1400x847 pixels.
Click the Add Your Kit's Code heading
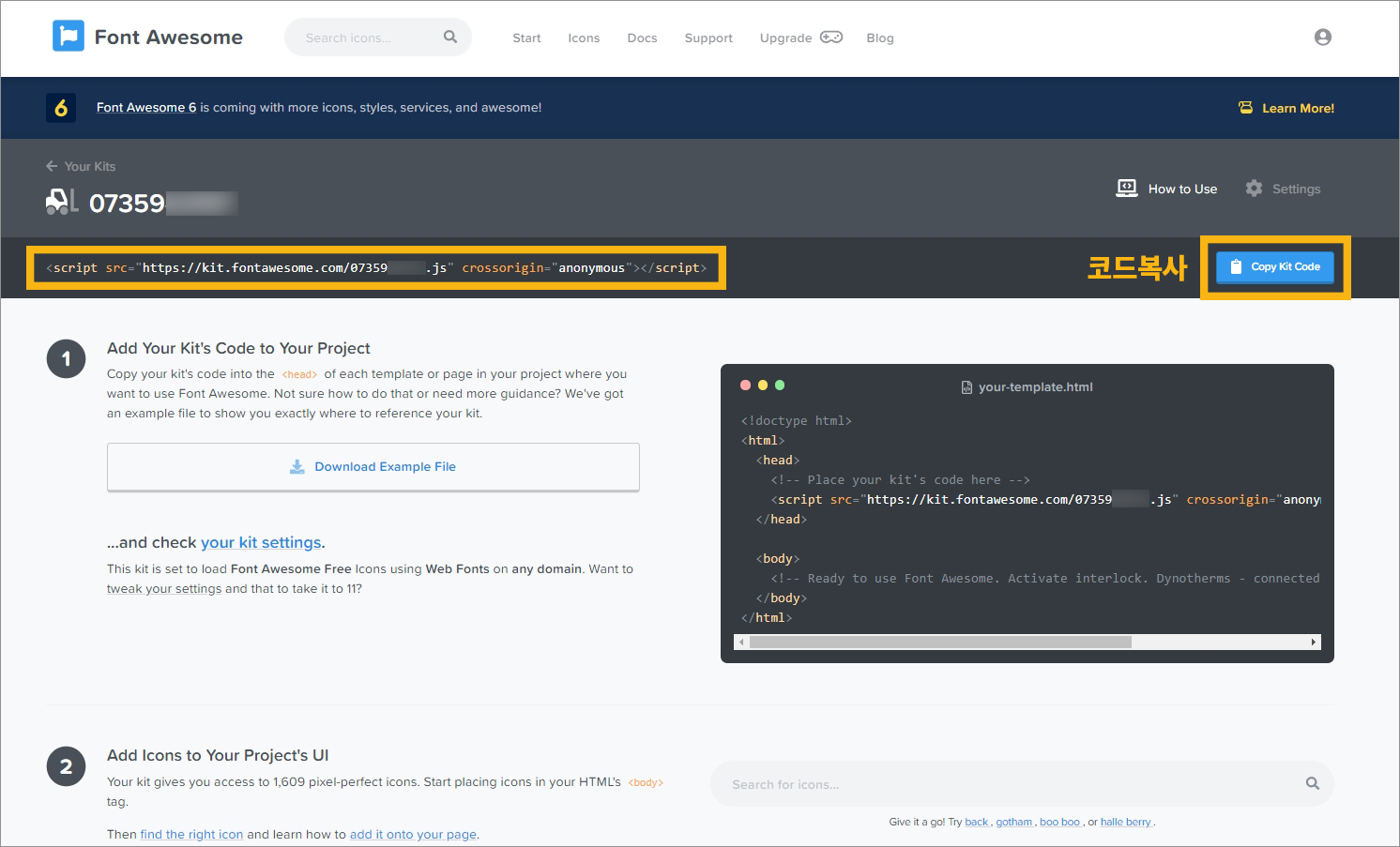click(238, 348)
